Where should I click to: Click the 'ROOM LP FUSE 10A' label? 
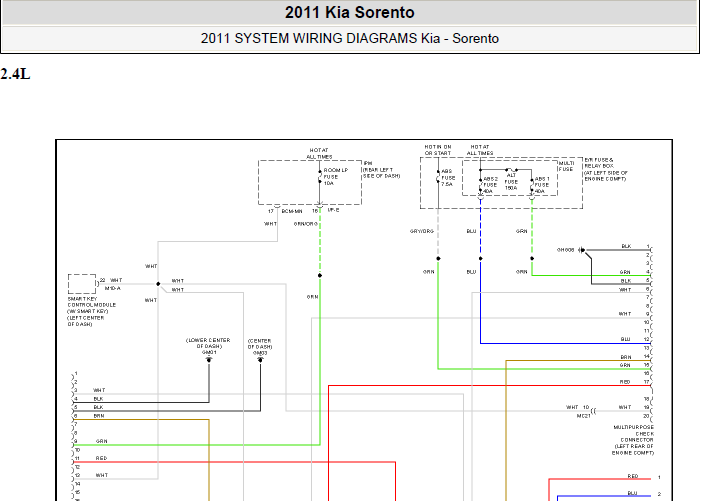[336, 177]
